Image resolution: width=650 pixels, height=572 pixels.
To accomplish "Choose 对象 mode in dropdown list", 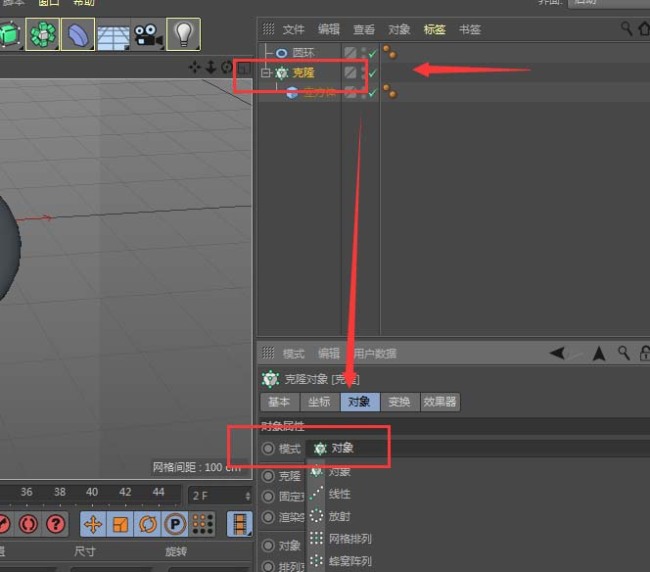I will 340,472.
